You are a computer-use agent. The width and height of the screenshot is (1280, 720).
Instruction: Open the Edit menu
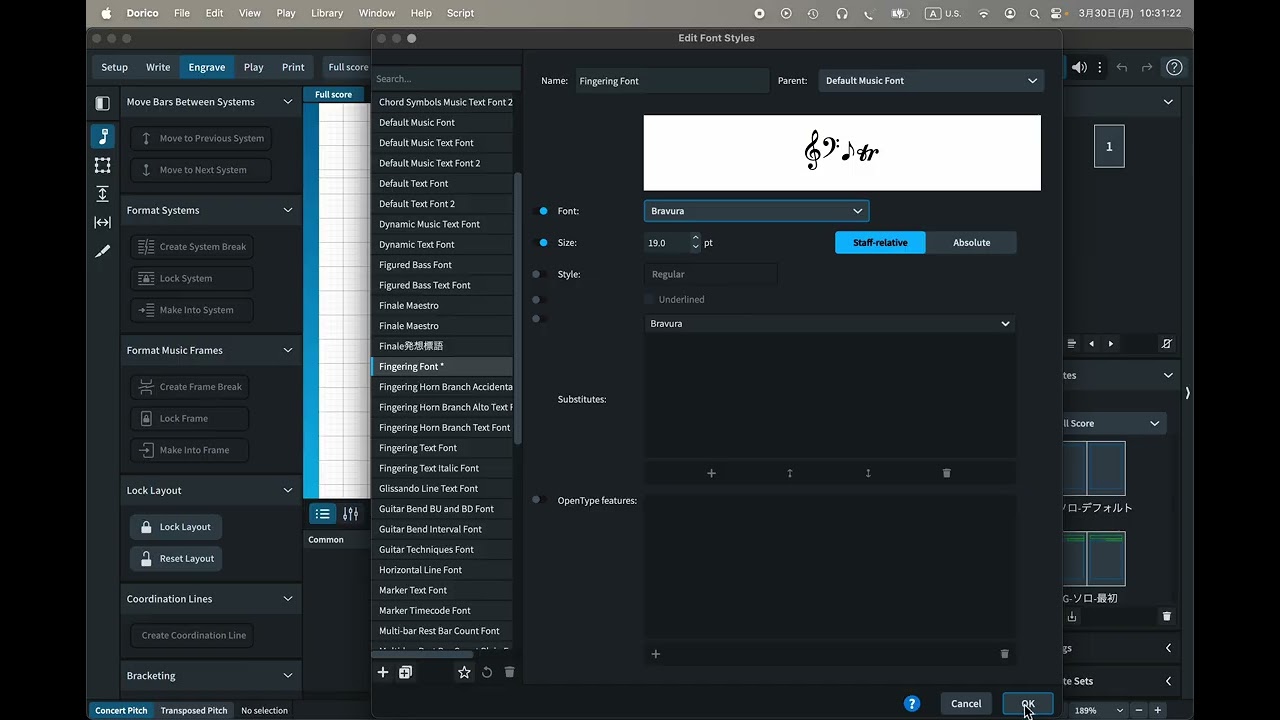[214, 13]
